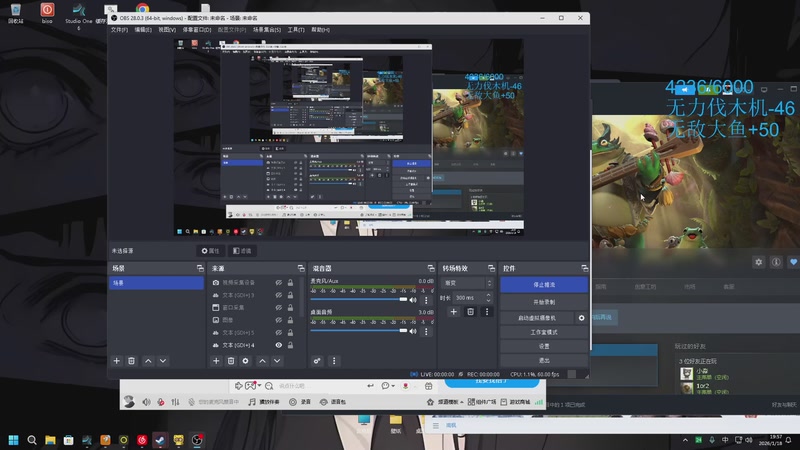
Task: Click Steam favorite heart icon
Action: pos(793,262)
